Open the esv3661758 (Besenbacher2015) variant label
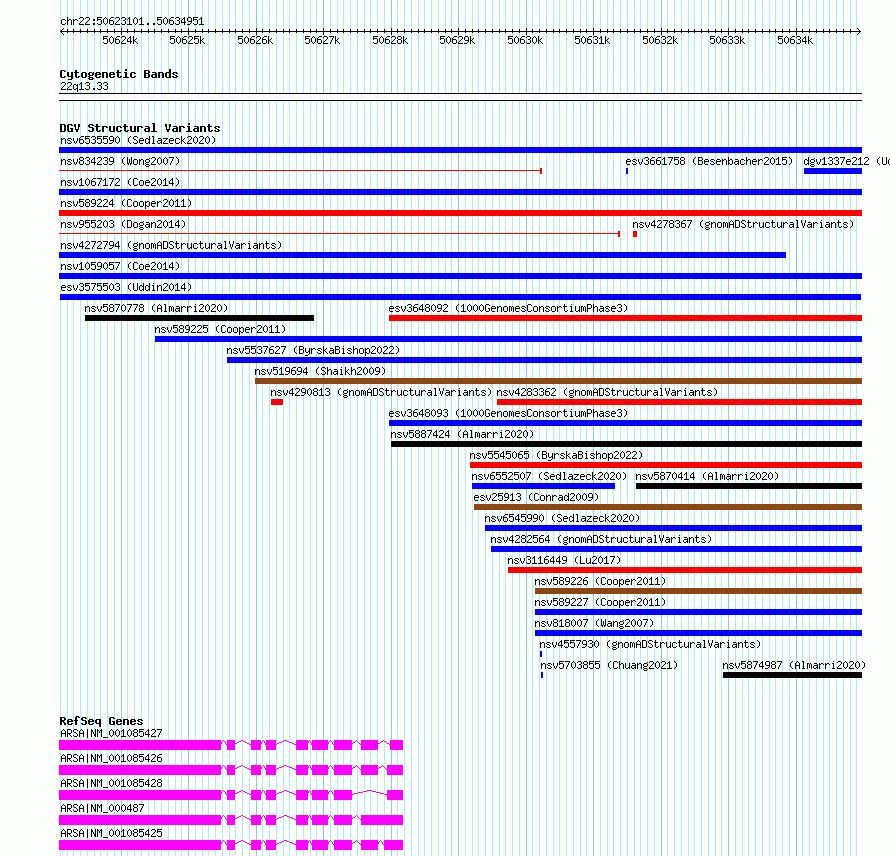890x856 pixels. pos(709,161)
